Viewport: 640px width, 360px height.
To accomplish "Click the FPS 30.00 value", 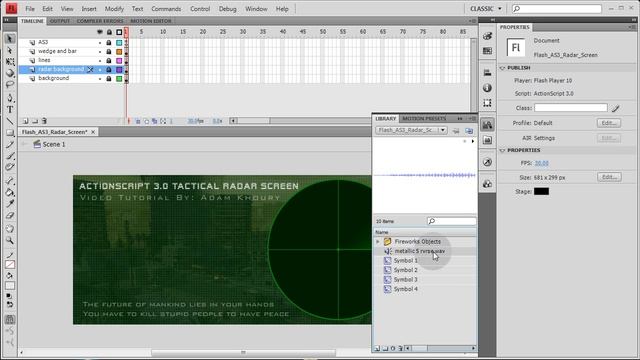I will pyautogui.click(x=542, y=163).
